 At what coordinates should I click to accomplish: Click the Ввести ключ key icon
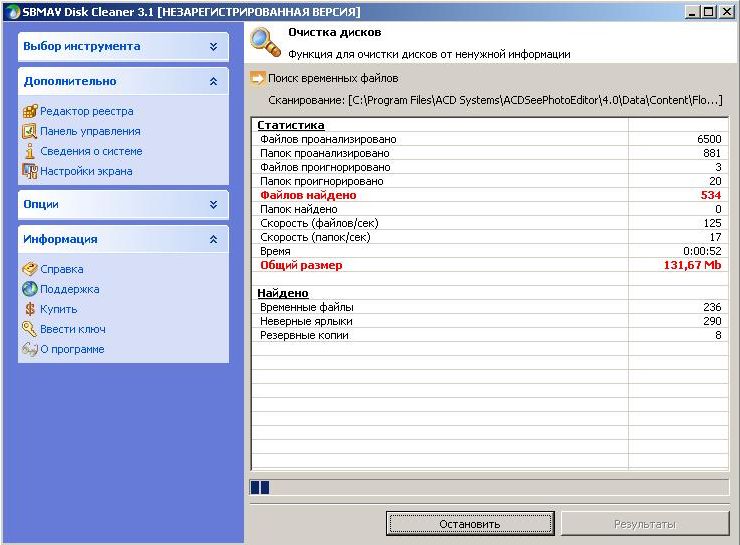(x=29, y=329)
